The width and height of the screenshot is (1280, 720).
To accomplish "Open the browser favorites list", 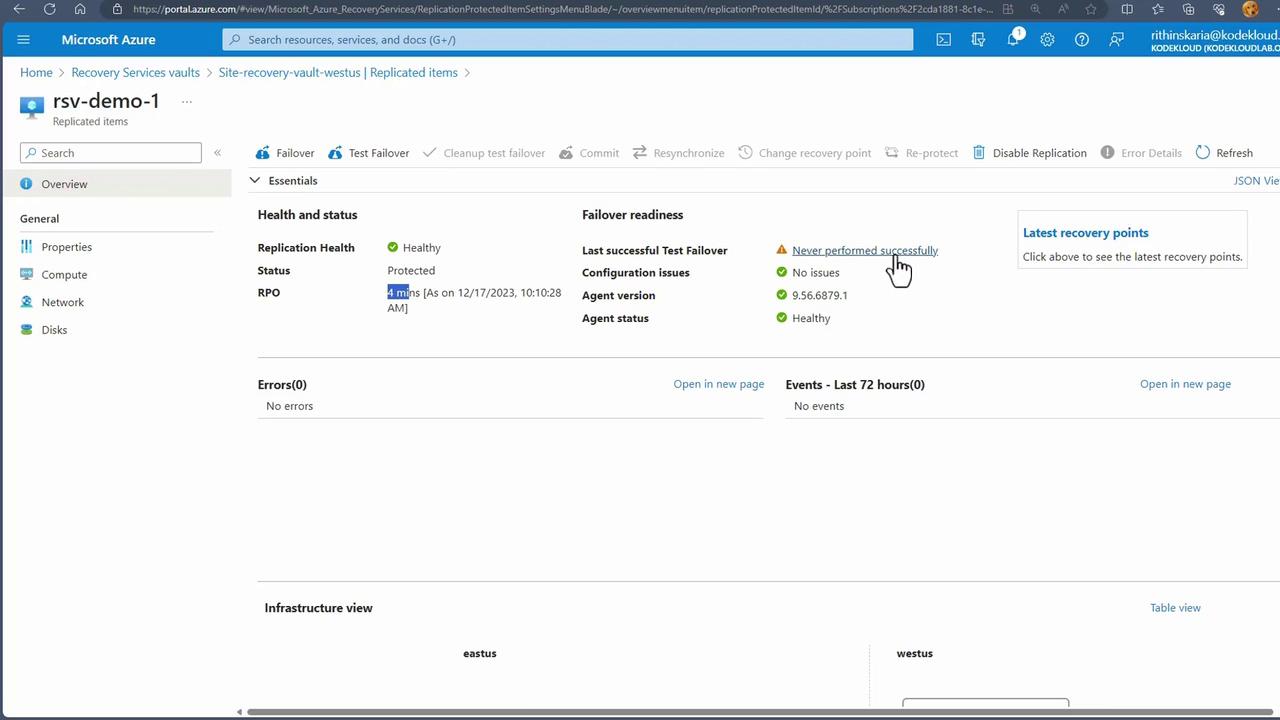I will pos(1158,9).
